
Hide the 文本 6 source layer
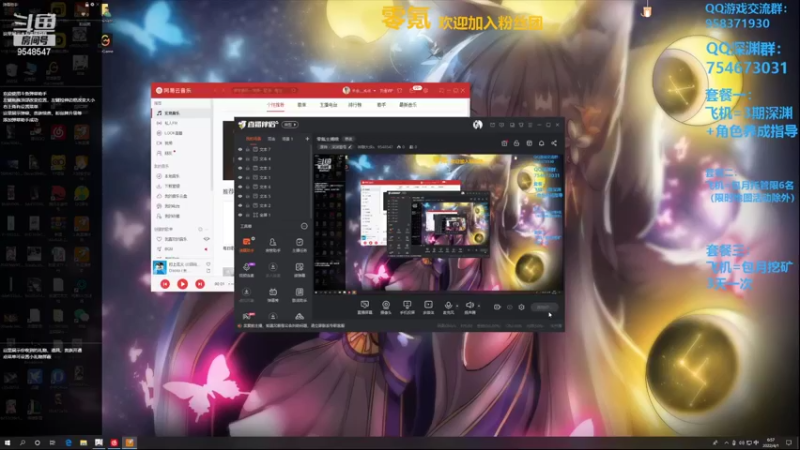(240, 187)
